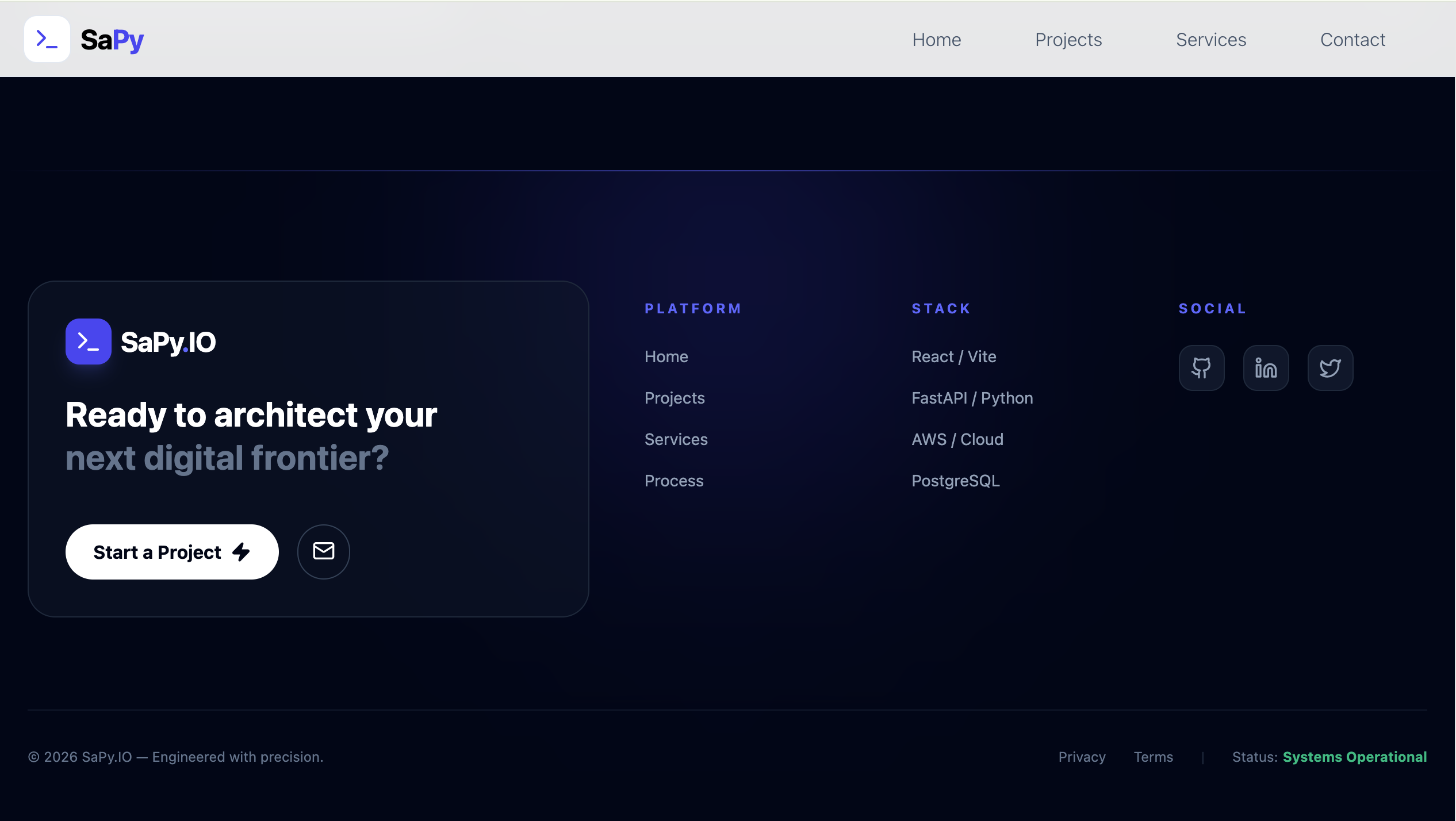Click PostgreSQL in the Stack list
The image size is (1456, 821).
click(956, 481)
